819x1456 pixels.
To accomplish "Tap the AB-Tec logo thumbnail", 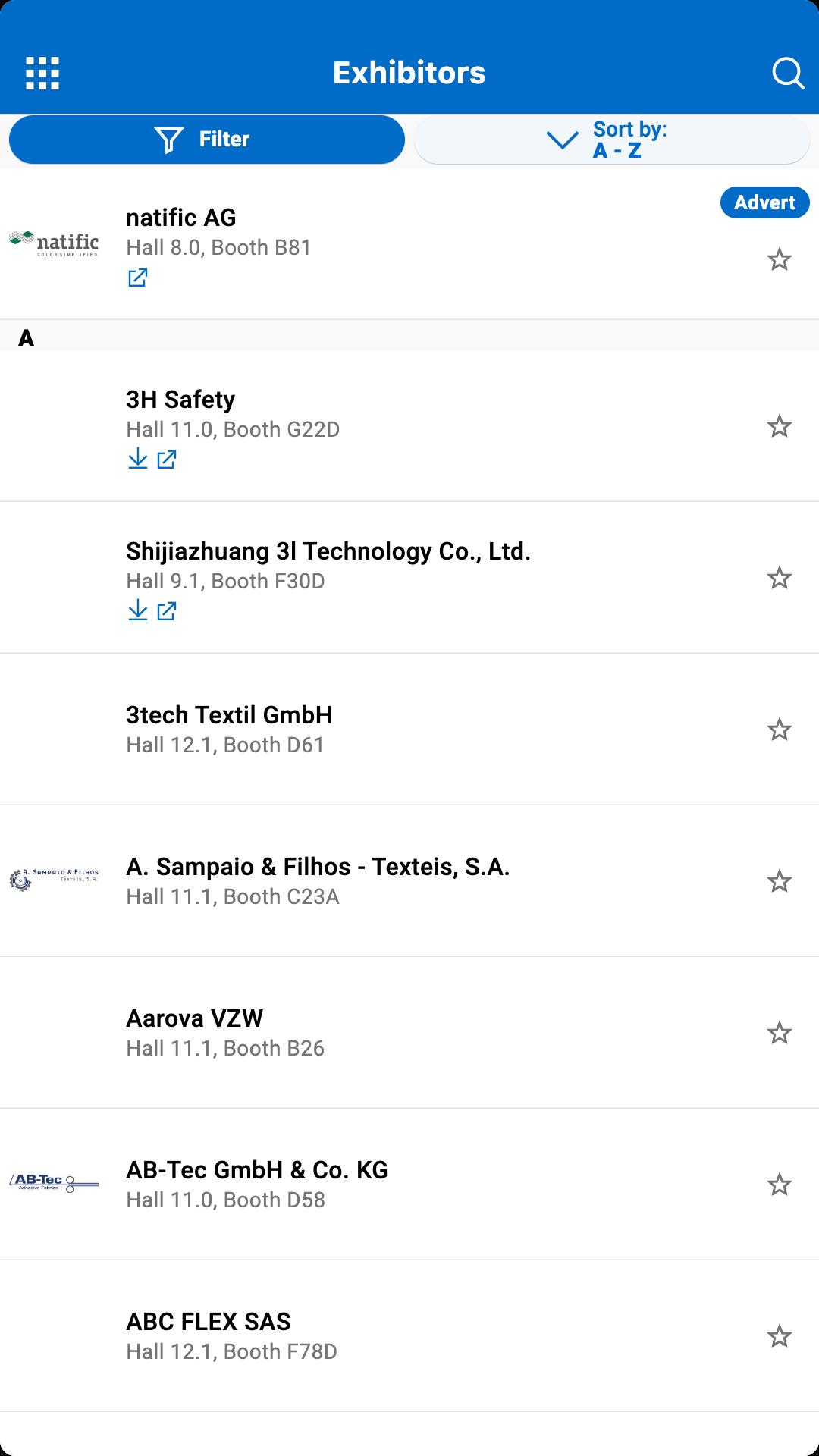I will click(x=54, y=1183).
